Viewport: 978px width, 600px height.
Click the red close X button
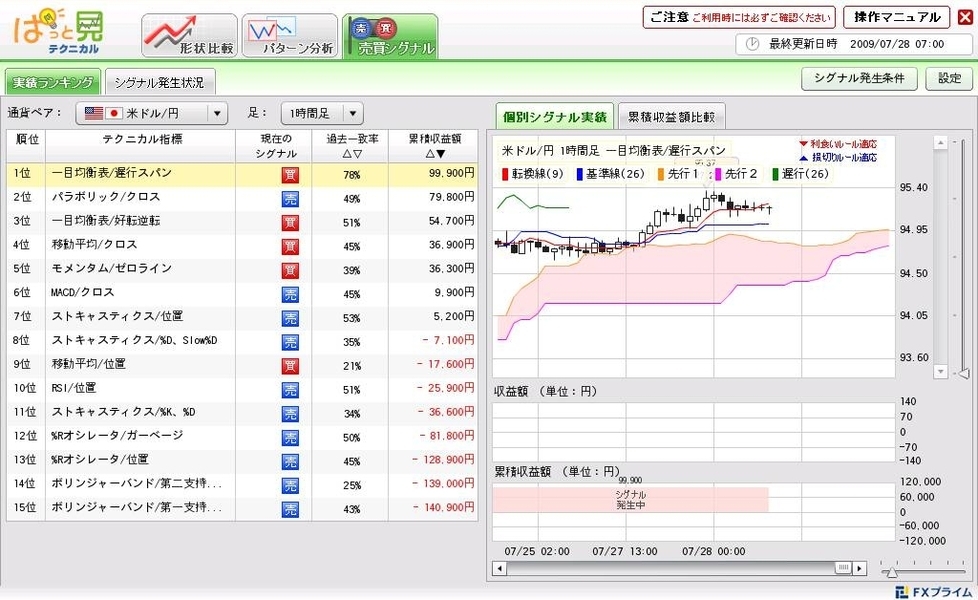[965, 17]
